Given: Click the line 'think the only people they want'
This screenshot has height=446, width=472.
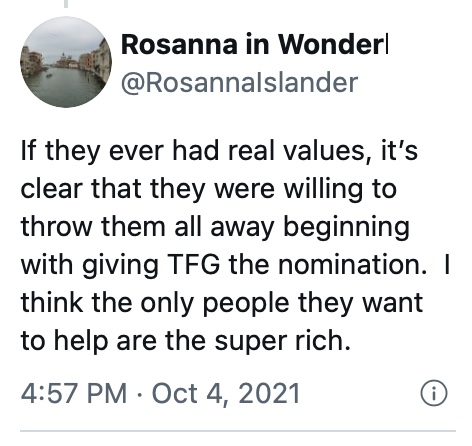Looking at the screenshot, I should coord(222,303).
